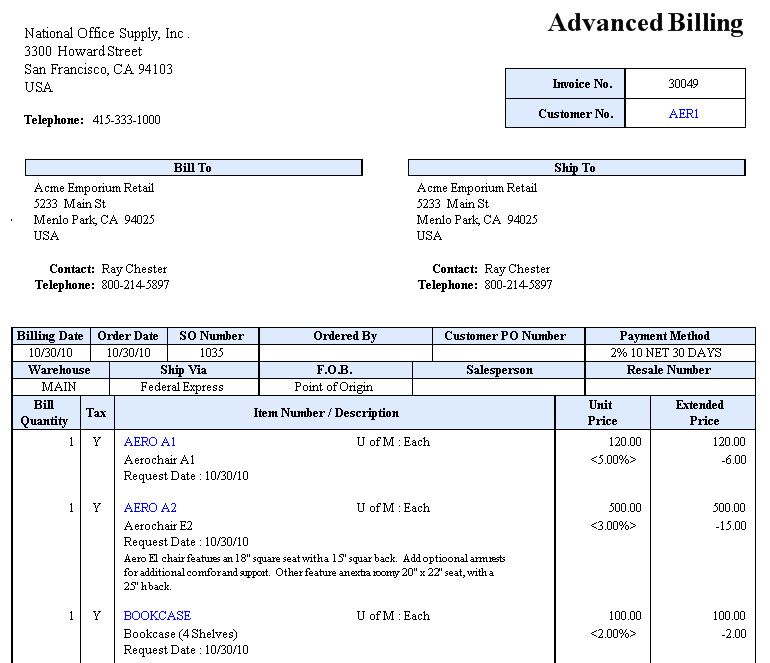Click the AER1 customer number link
The width and height of the screenshot is (770, 663).
pos(684,114)
